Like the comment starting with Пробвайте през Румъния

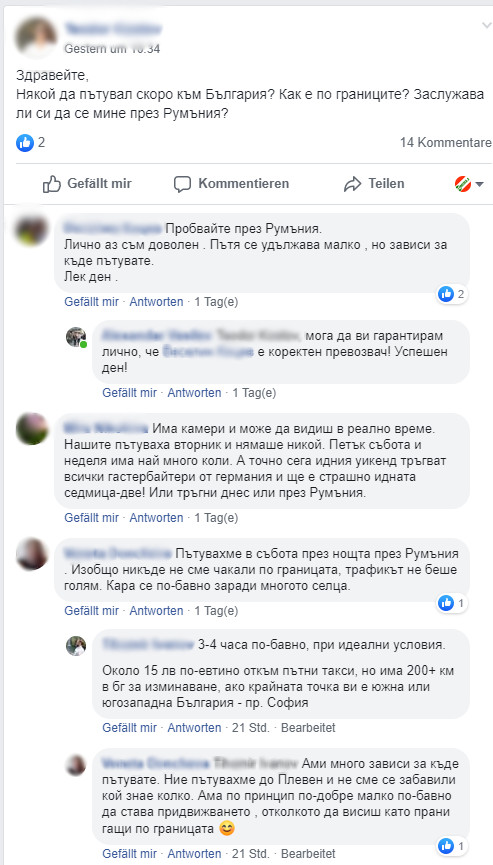(92, 302)
